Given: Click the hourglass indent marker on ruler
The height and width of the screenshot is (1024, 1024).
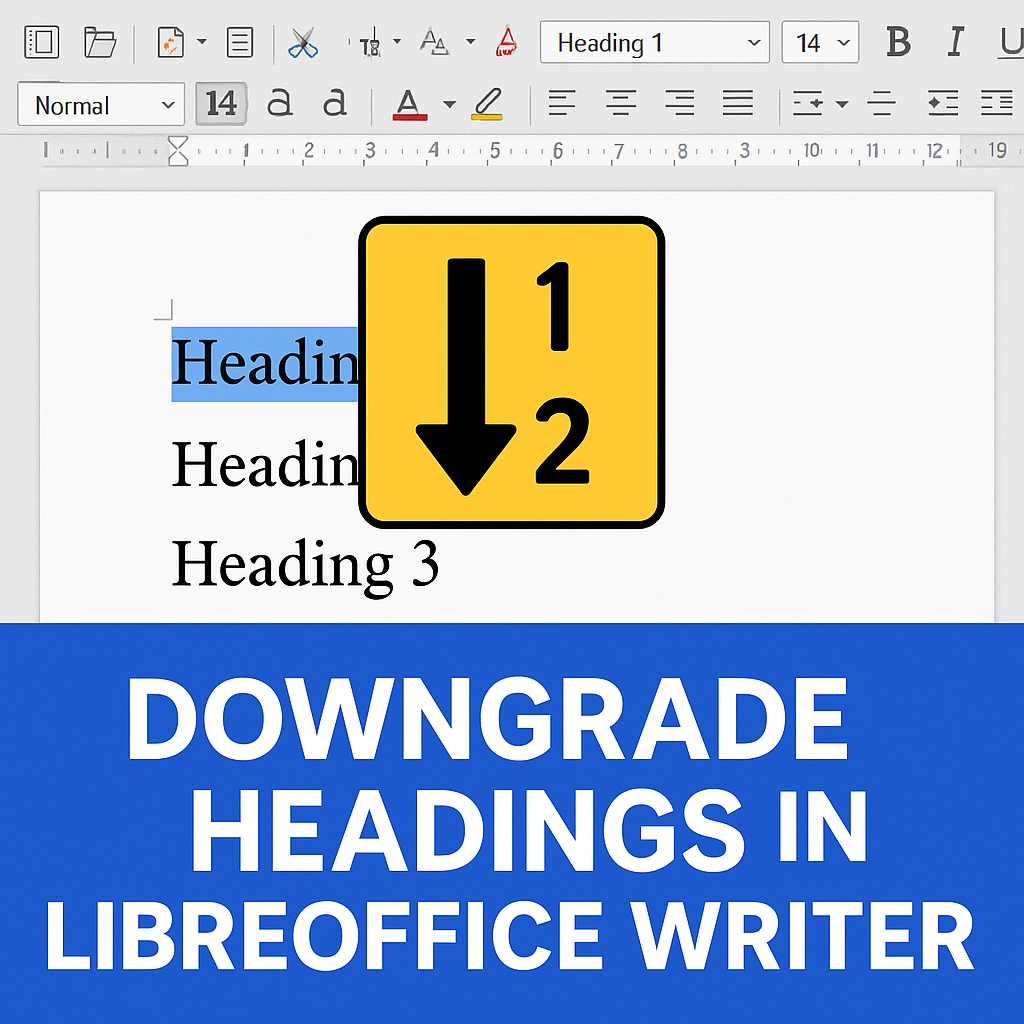Looking at the screenshot, I should pos(178,151).
